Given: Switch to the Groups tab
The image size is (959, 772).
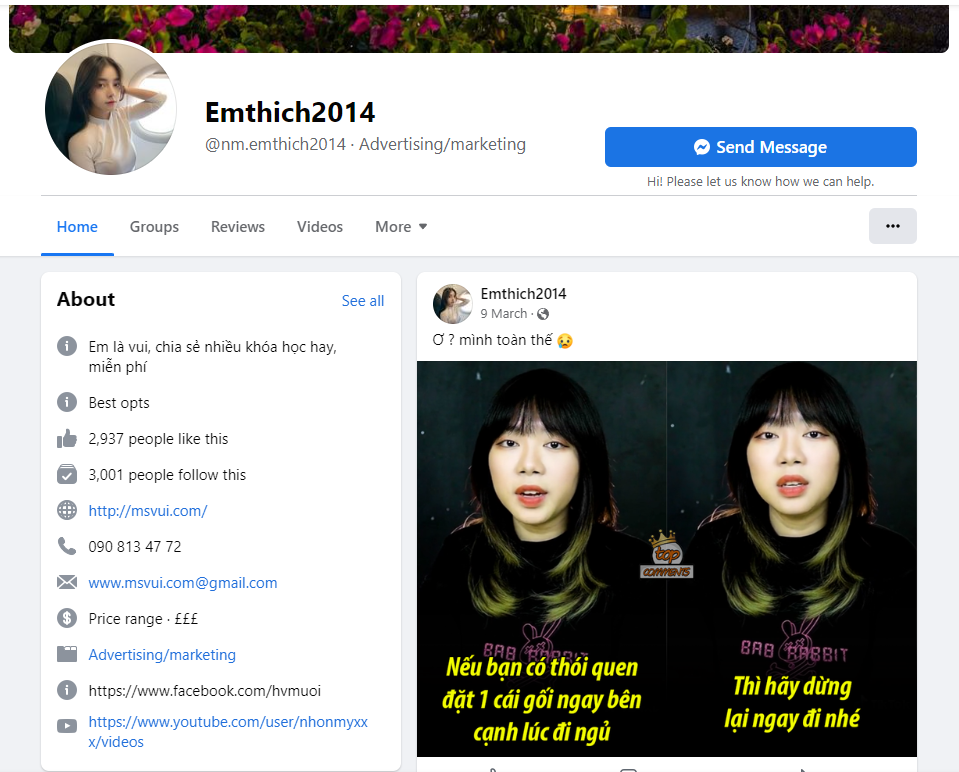Looking at the screenshot, I should coord(154,227).
